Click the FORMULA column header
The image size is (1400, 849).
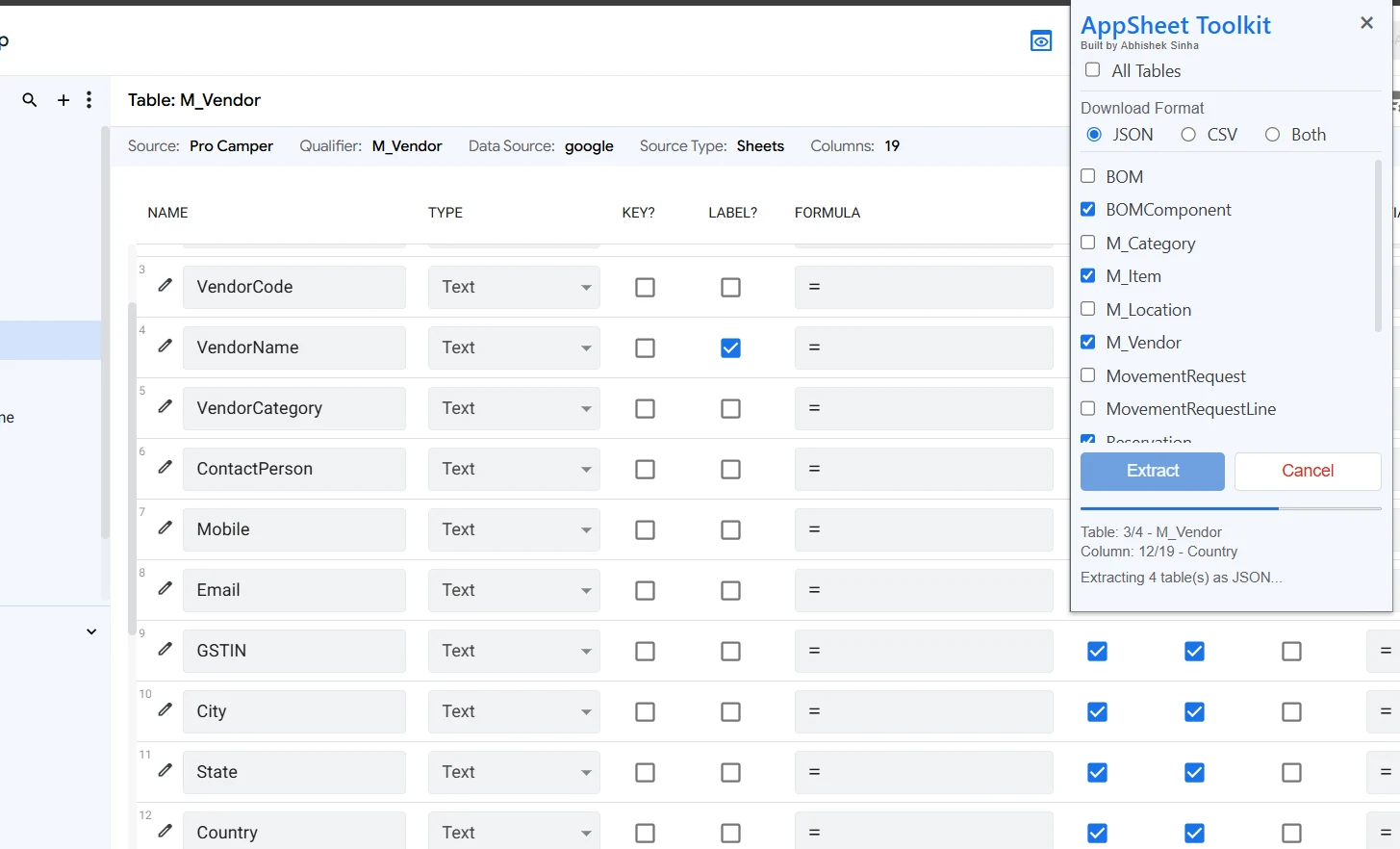pyautogui.click(x=827, y=213)
